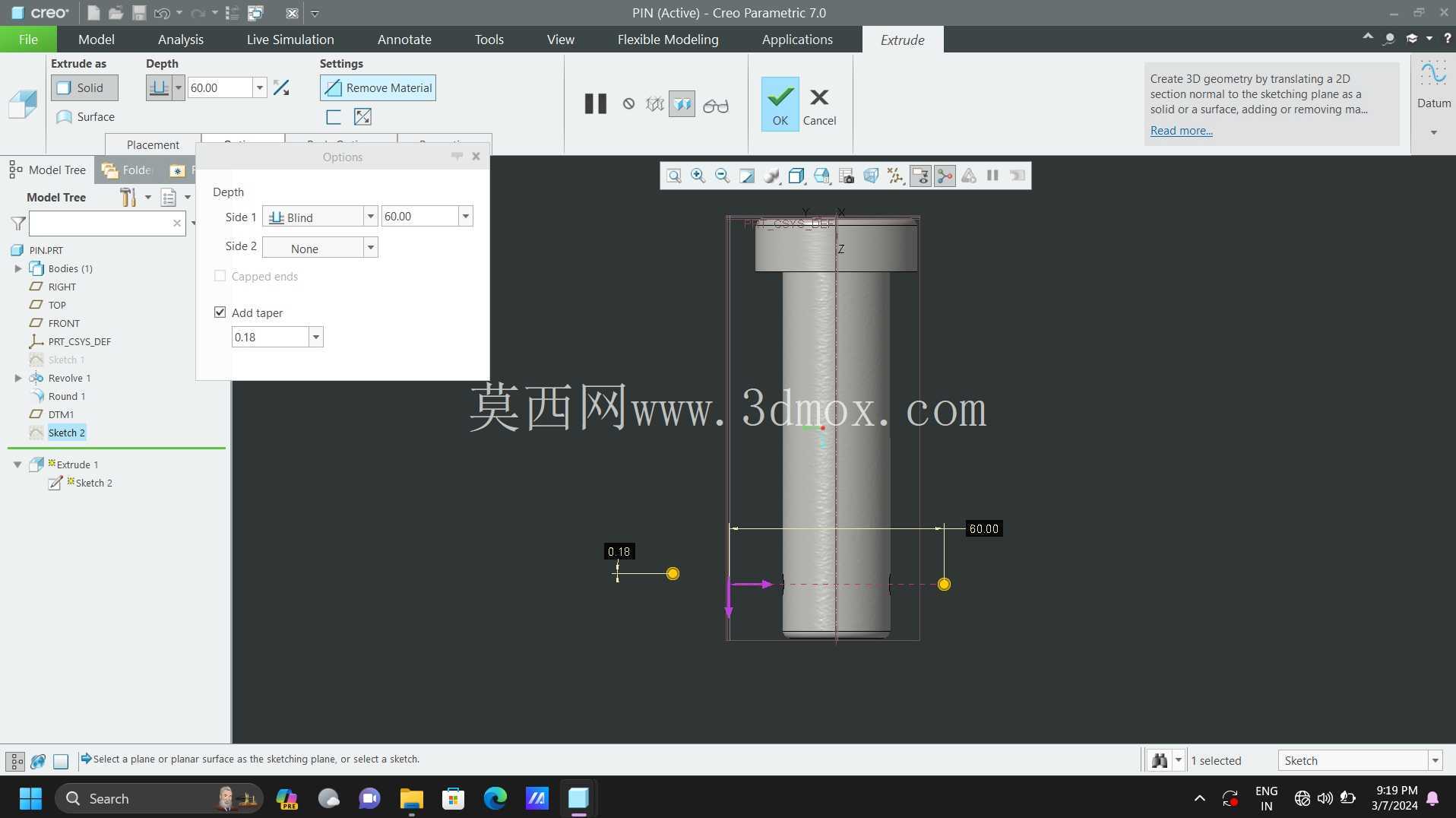Click the Open file icon
This screenshot has height=818, width=1456.
pyautogui.click(x=116, y=13)
